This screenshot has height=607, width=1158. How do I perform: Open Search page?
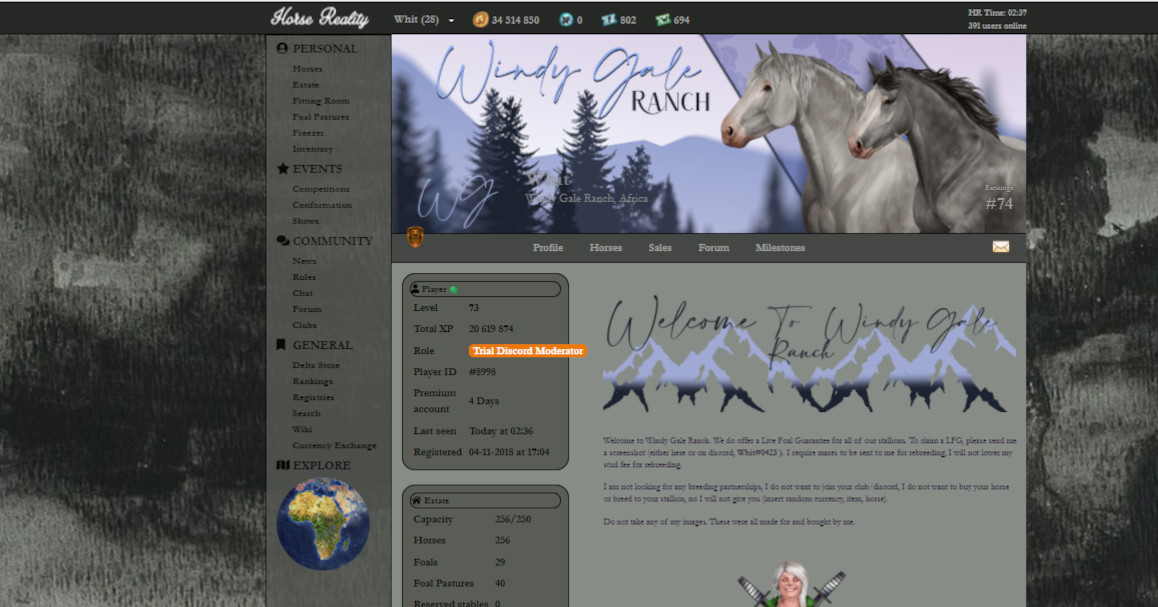click(306, 414)
